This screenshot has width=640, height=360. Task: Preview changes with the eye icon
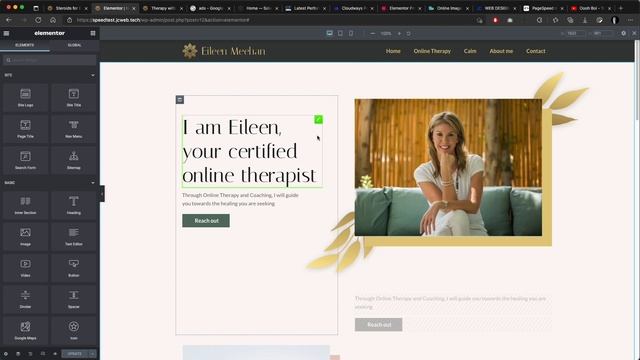tap(55, 354)
